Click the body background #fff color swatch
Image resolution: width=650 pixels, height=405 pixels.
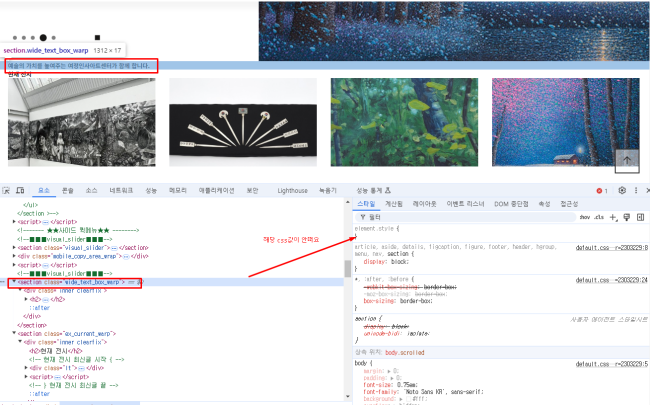[409, 399]
